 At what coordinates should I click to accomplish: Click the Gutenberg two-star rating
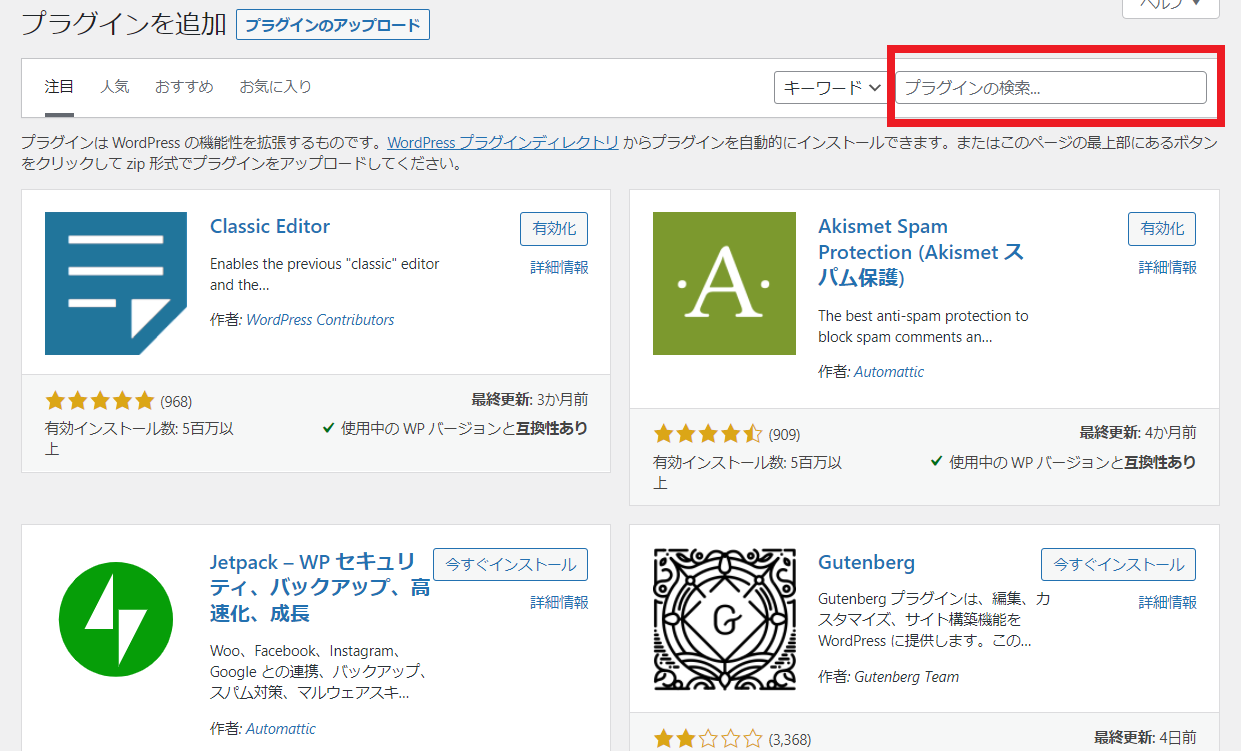click(708, 740)
